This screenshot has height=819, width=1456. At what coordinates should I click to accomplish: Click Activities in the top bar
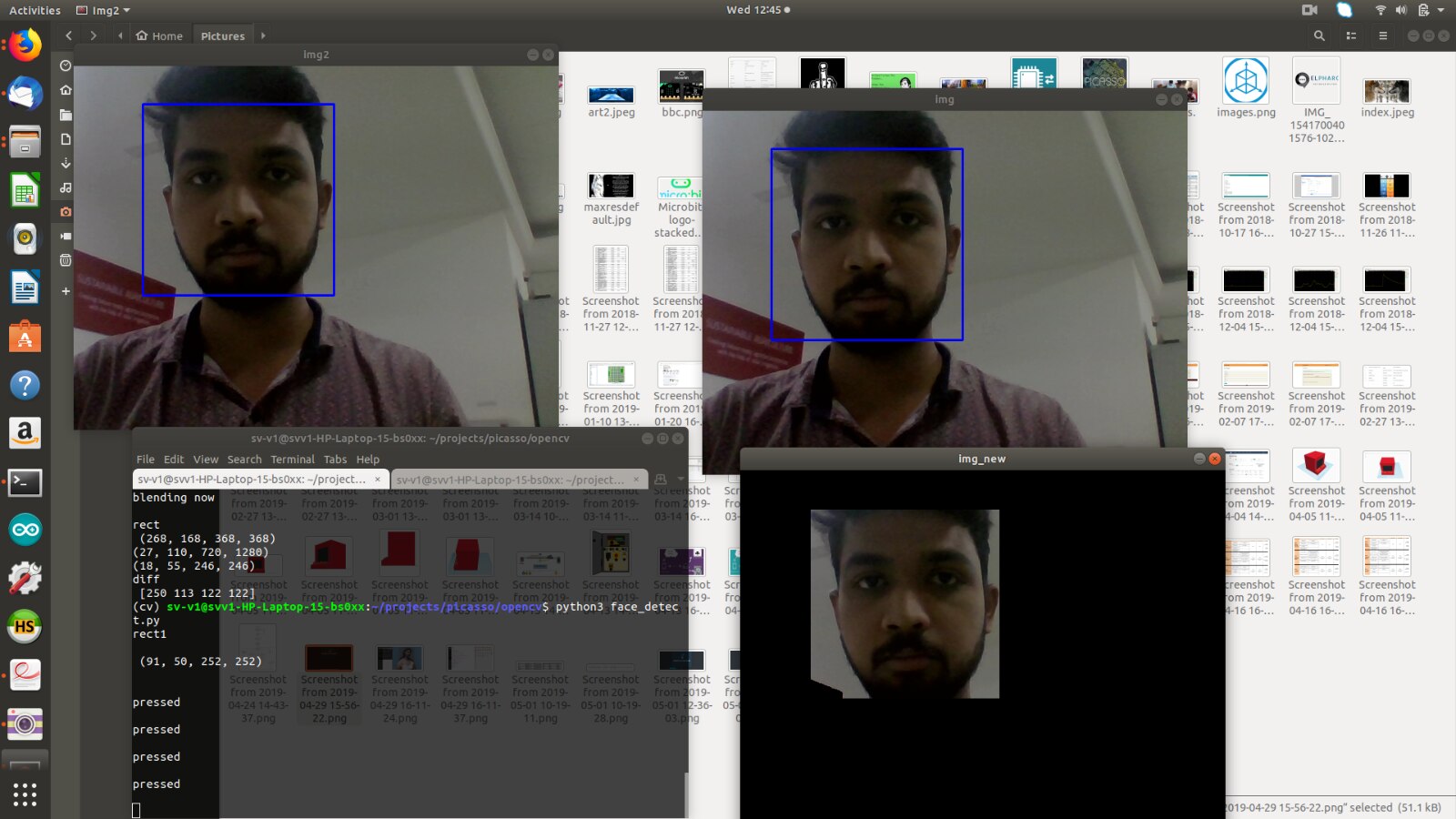pos(35,10)
